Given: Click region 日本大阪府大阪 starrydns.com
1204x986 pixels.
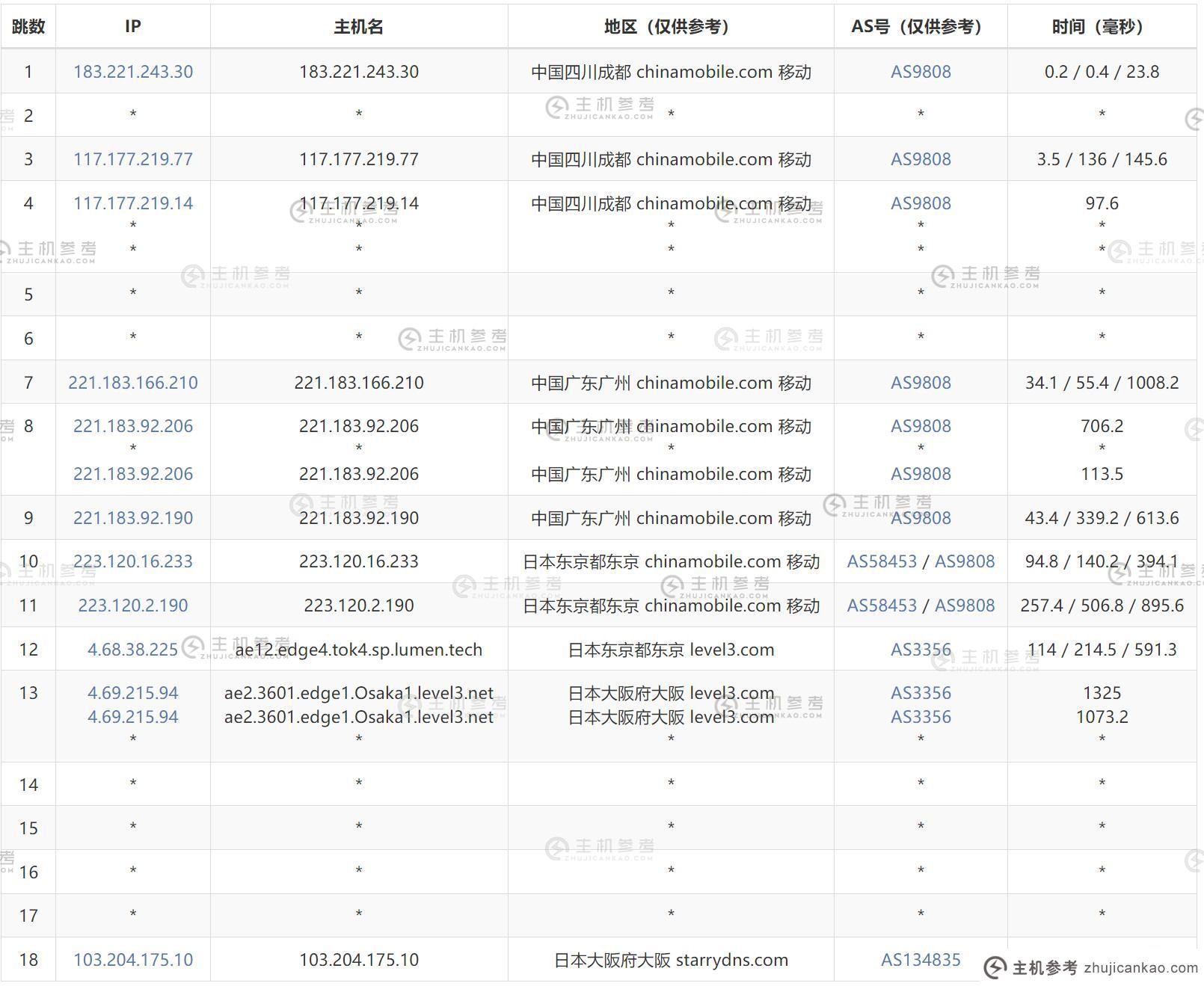Looking at the screenshot, I should tap(671, 960).
